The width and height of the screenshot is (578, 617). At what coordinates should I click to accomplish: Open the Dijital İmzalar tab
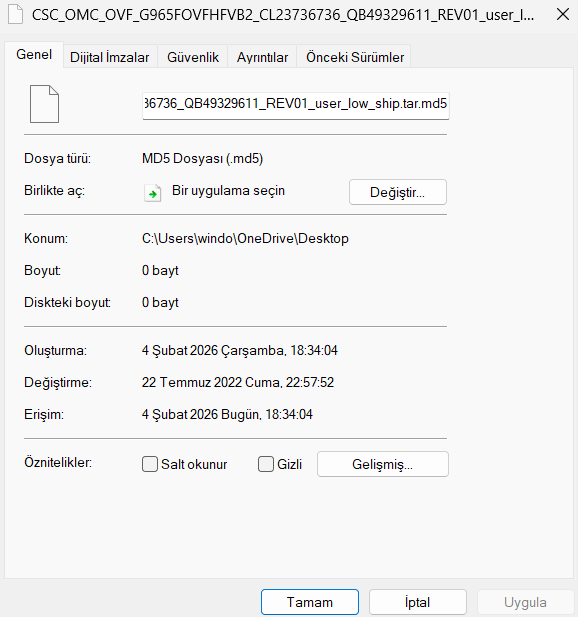pos(110,57)
